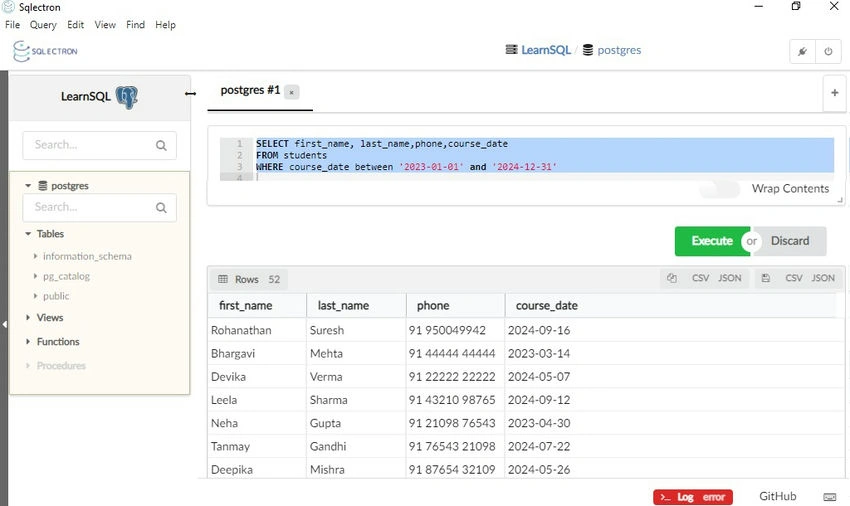Click the copy-to-clipboard icon in results bar
Viewport: 850px width, 506px height.
672,278
